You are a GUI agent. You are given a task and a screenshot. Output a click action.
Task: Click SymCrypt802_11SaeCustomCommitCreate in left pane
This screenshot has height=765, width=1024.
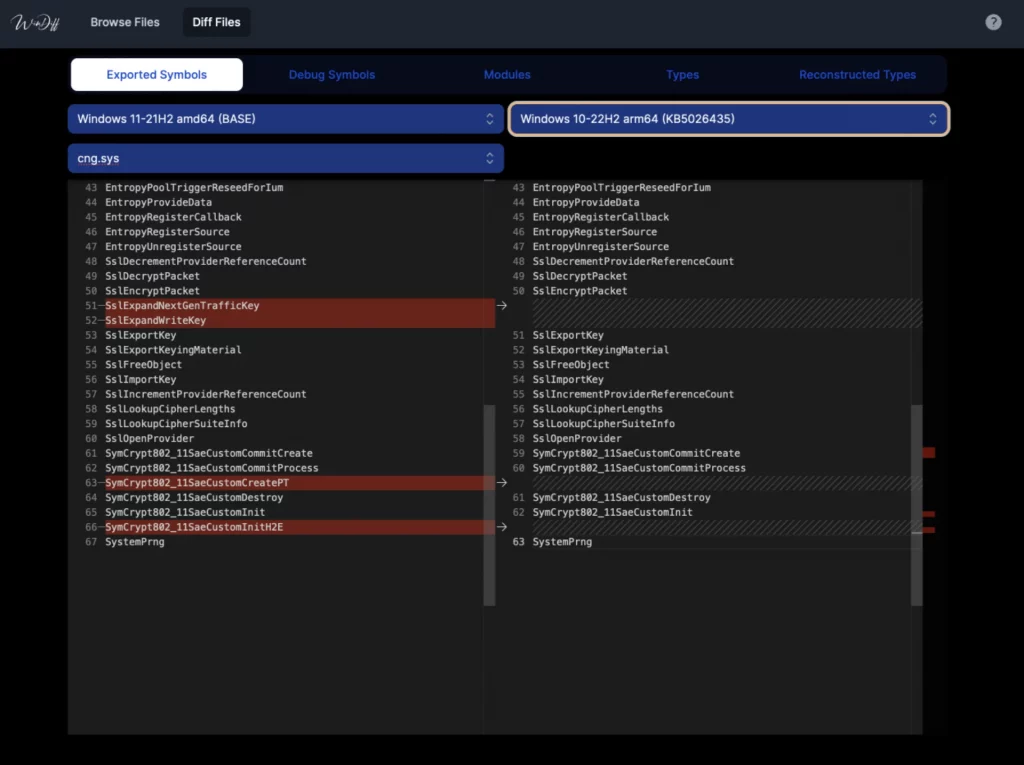point(209,453)
